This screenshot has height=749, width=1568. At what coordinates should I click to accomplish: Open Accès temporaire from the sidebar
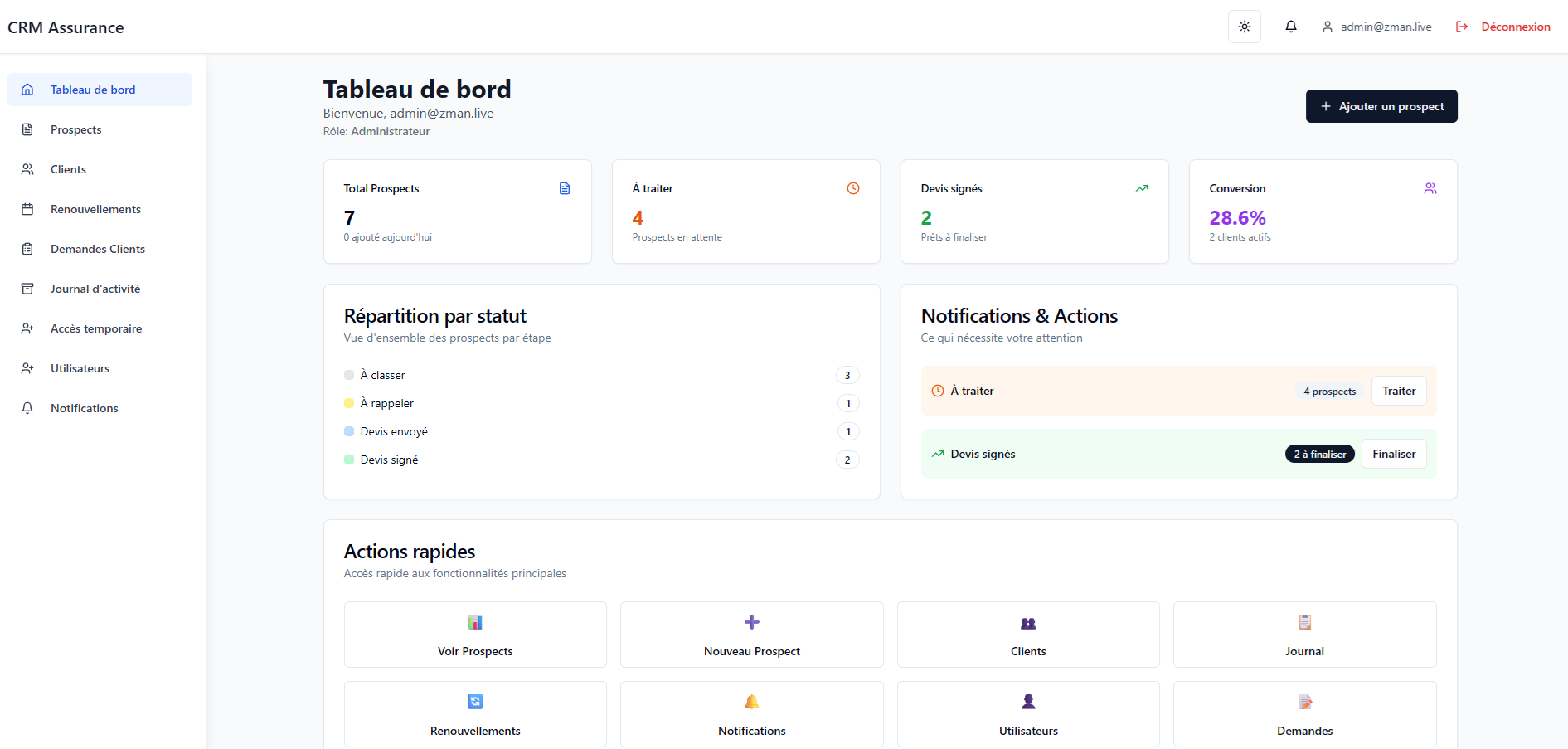pos(95,328)
